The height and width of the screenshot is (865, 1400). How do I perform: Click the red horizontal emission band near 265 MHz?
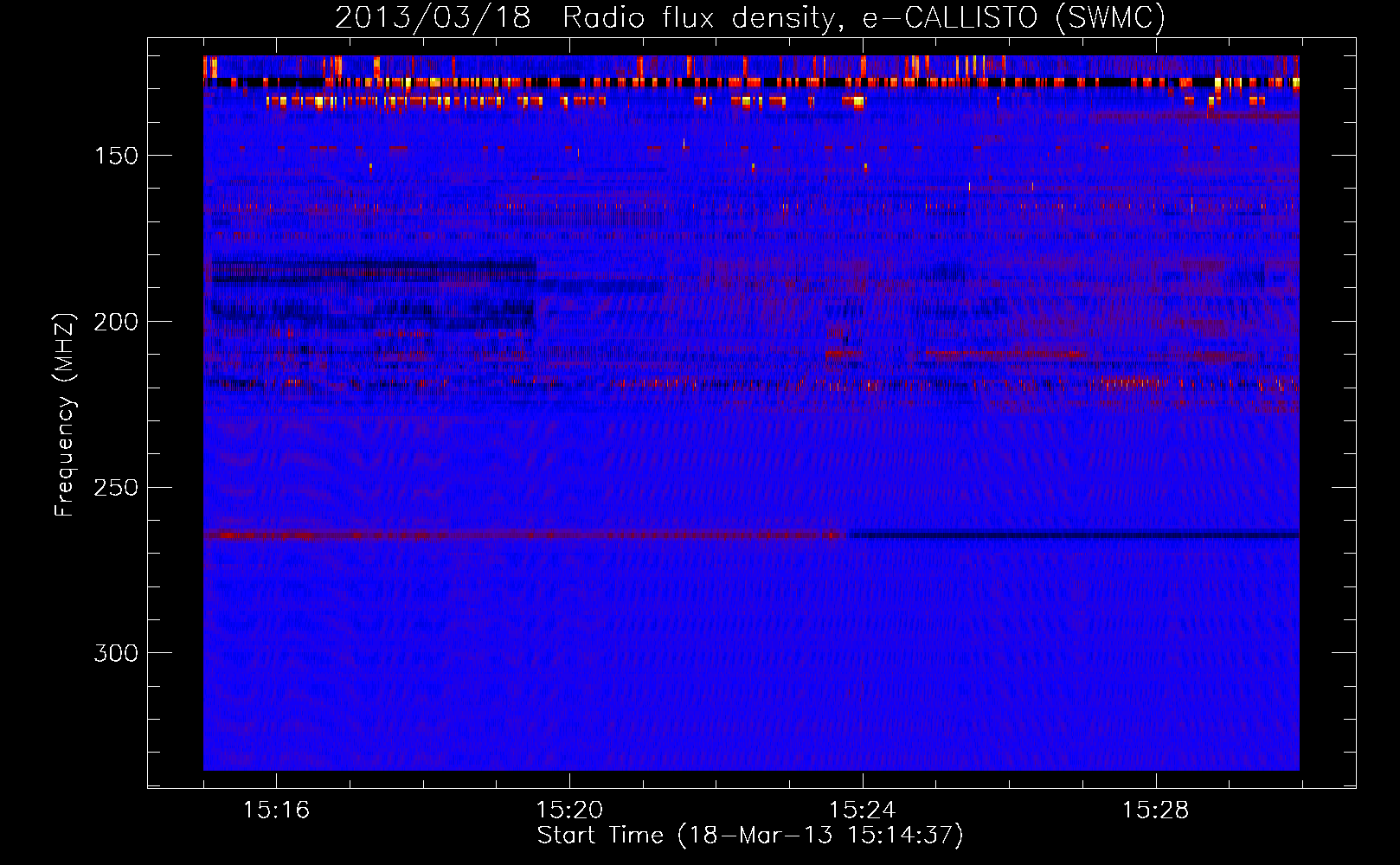click(x=525, y=535)
